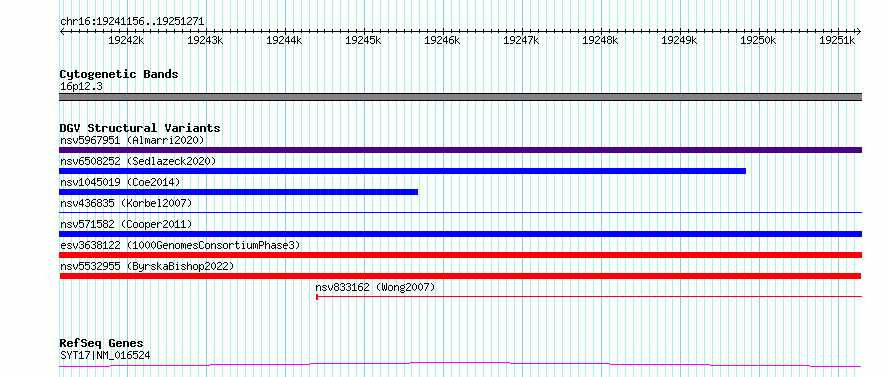Click the 16p12.3 band label
890x377 pixels.
81,87
